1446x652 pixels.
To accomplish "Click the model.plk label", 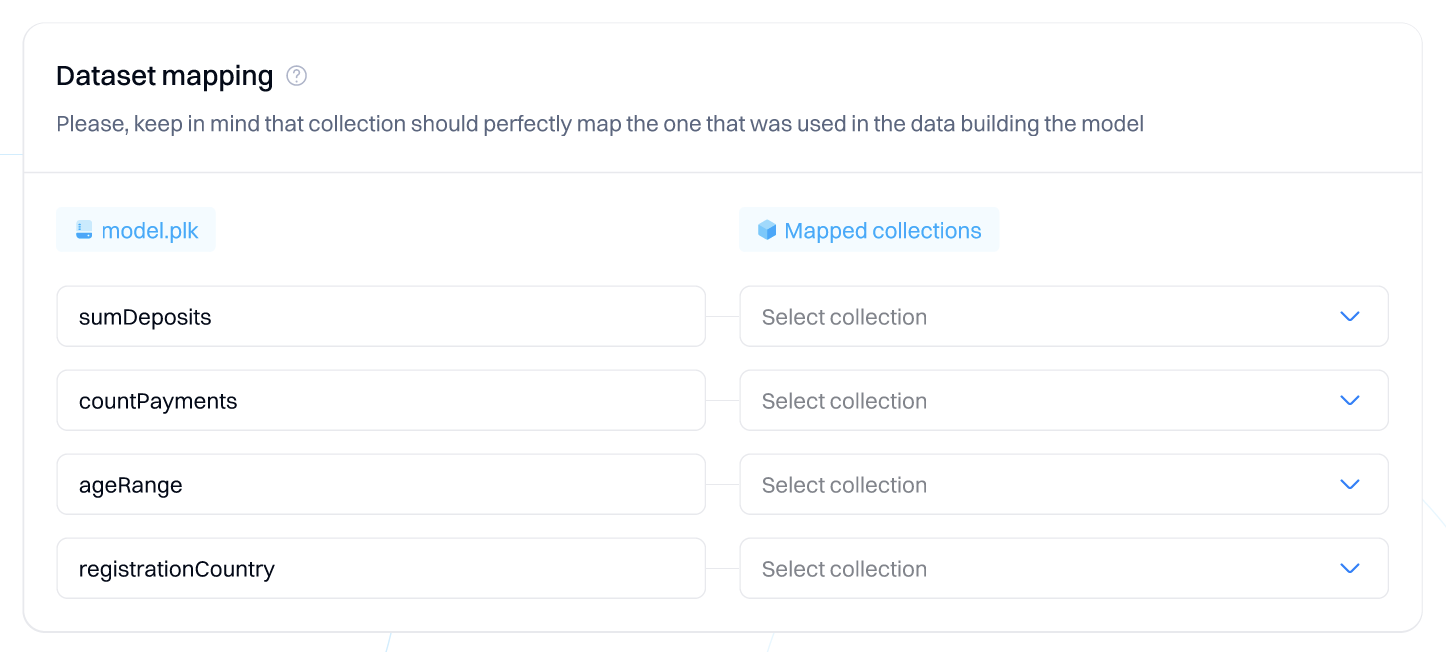I will 150,231.
